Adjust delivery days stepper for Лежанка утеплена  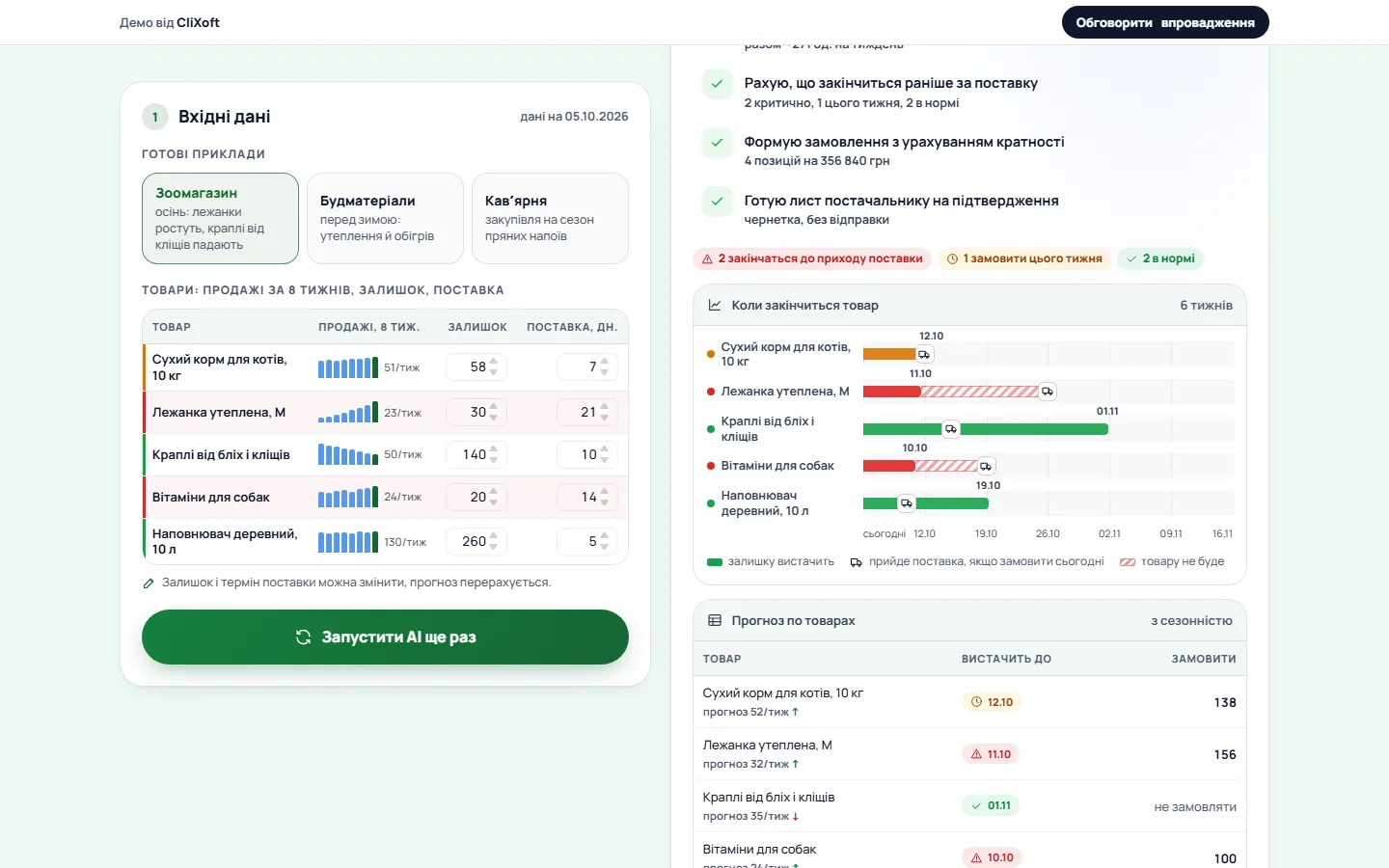pyautogui.click(x=605, y=412)
